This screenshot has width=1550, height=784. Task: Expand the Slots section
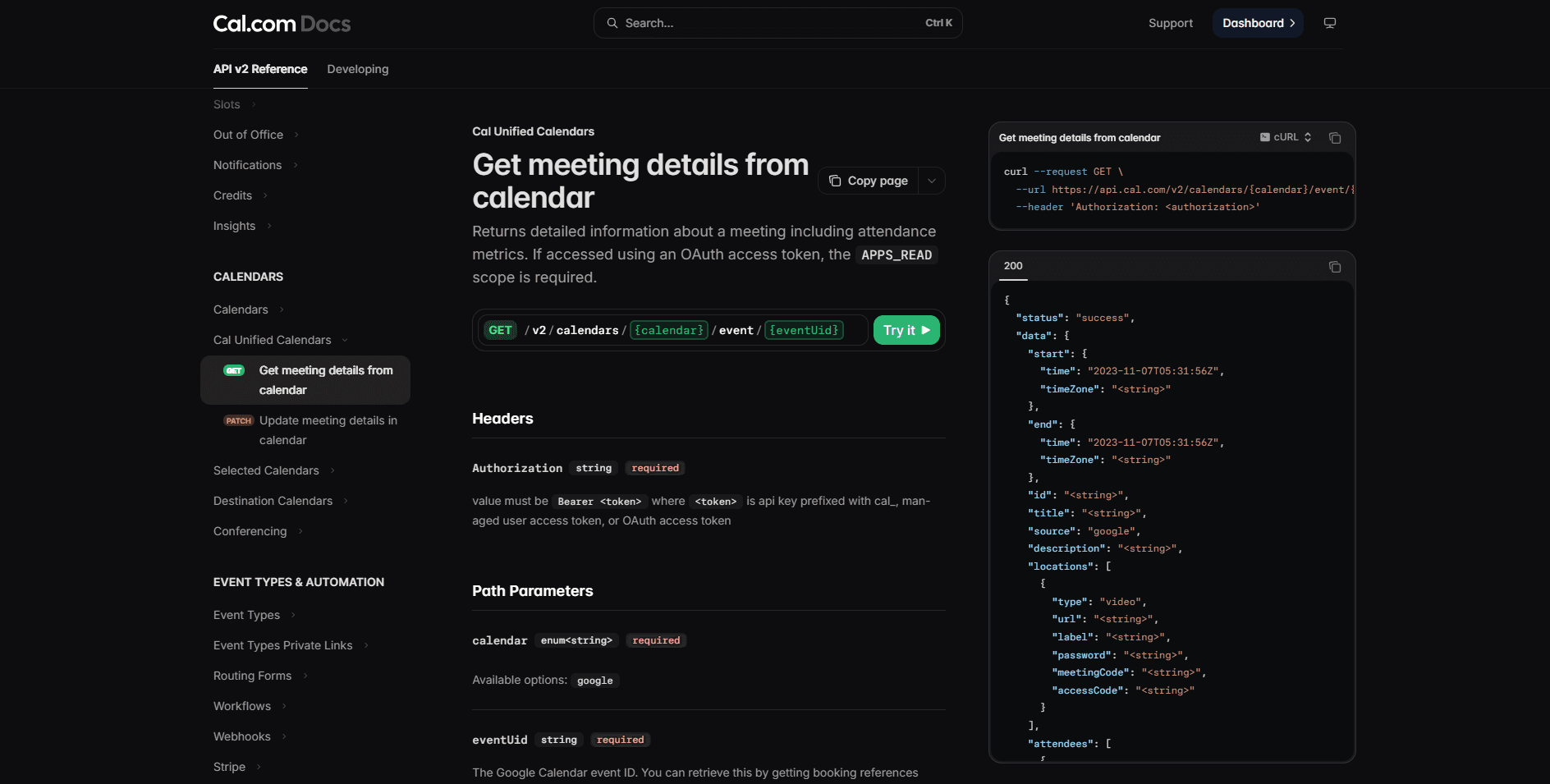[235, 104]
